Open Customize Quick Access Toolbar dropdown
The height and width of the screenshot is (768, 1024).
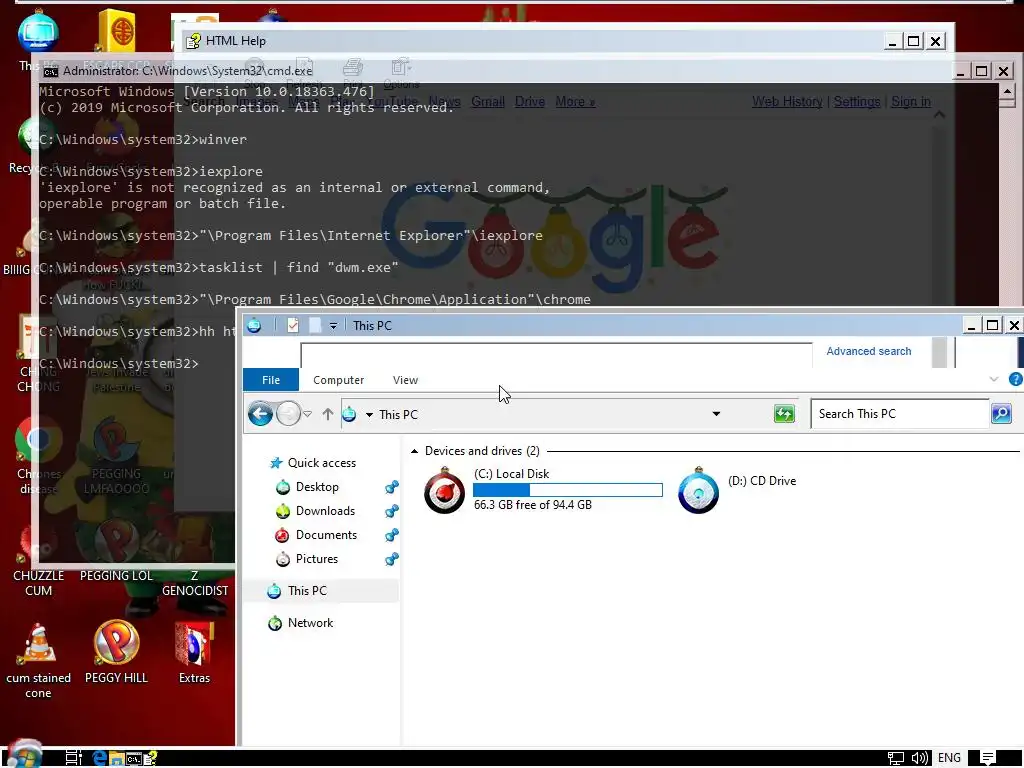coord(333,325)
